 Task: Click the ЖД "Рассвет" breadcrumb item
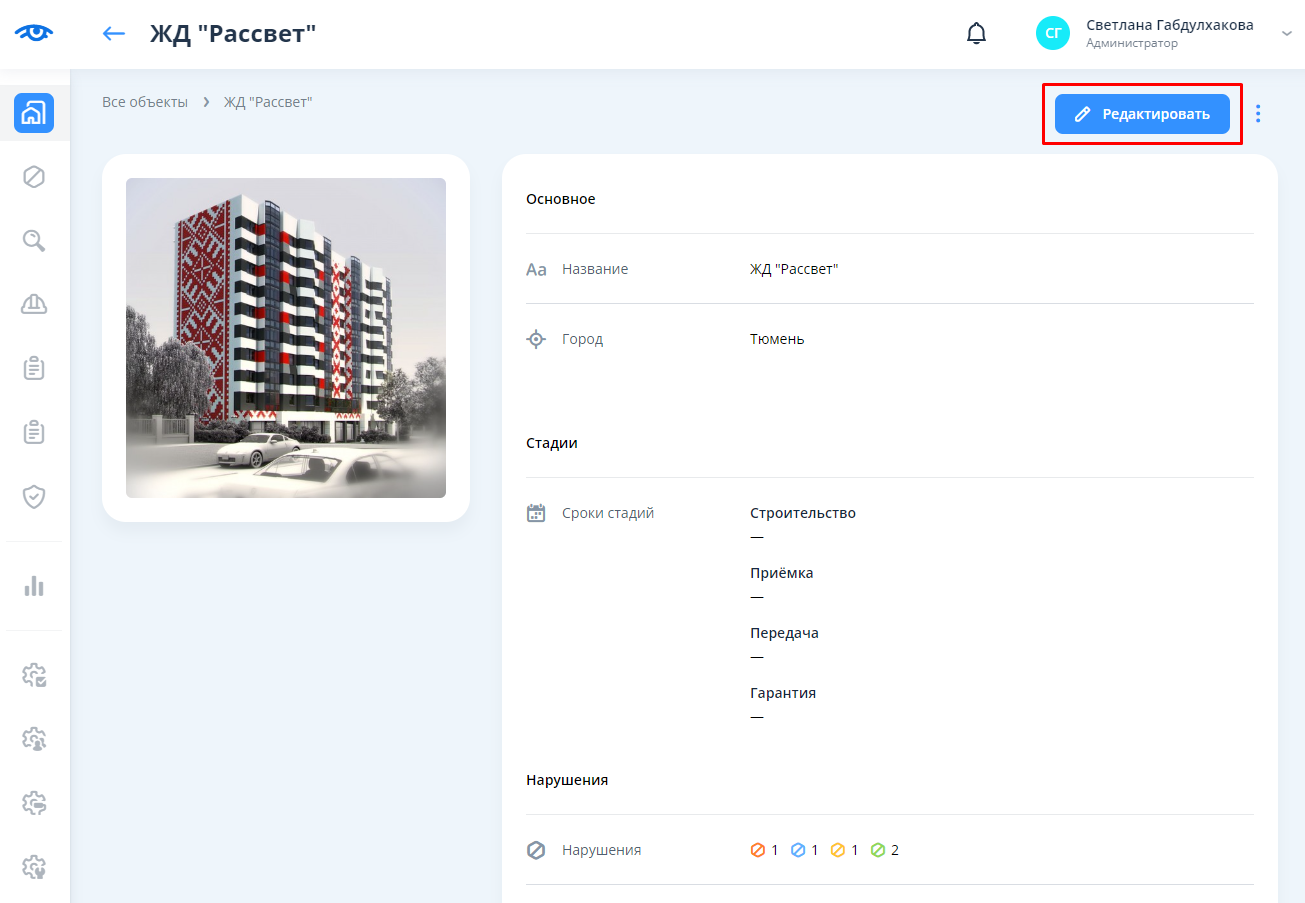pos(268,102)
